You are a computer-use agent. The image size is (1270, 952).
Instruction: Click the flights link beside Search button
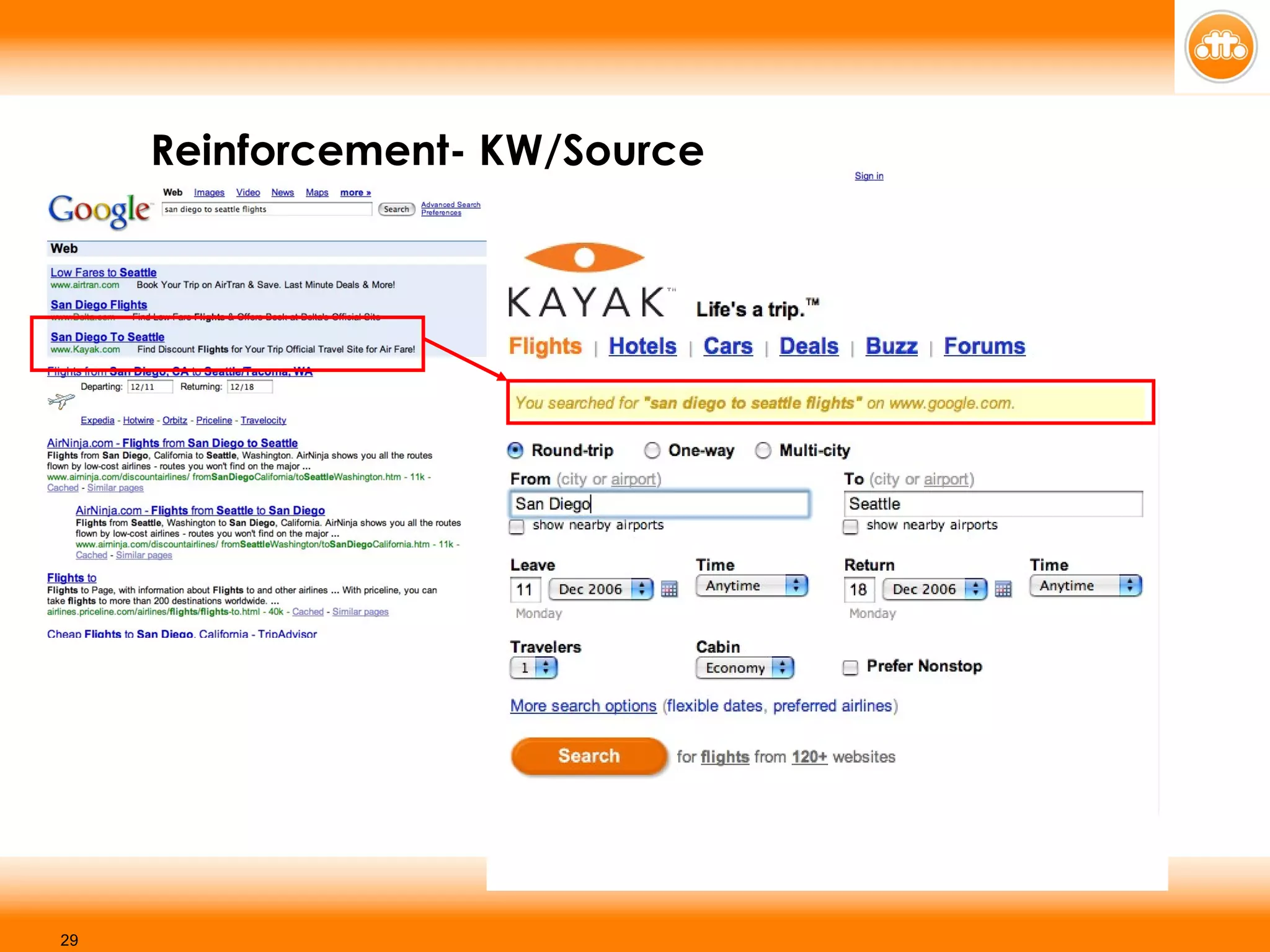pyautogui.click(x=725, y=757)
